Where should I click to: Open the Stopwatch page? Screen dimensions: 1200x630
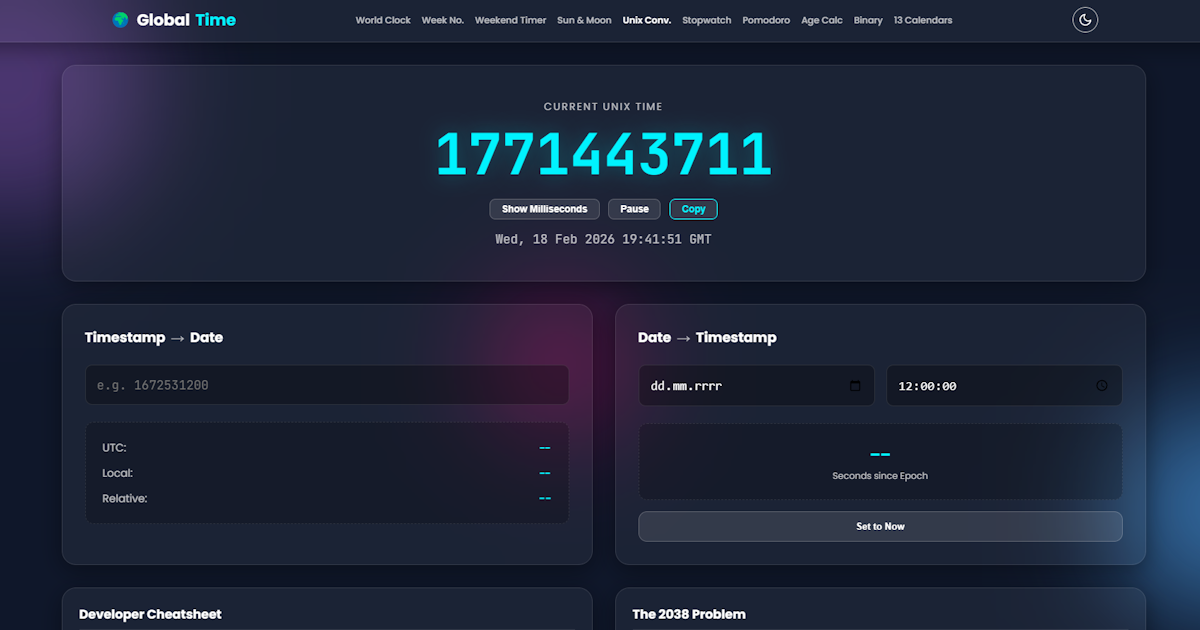(707, 20)
